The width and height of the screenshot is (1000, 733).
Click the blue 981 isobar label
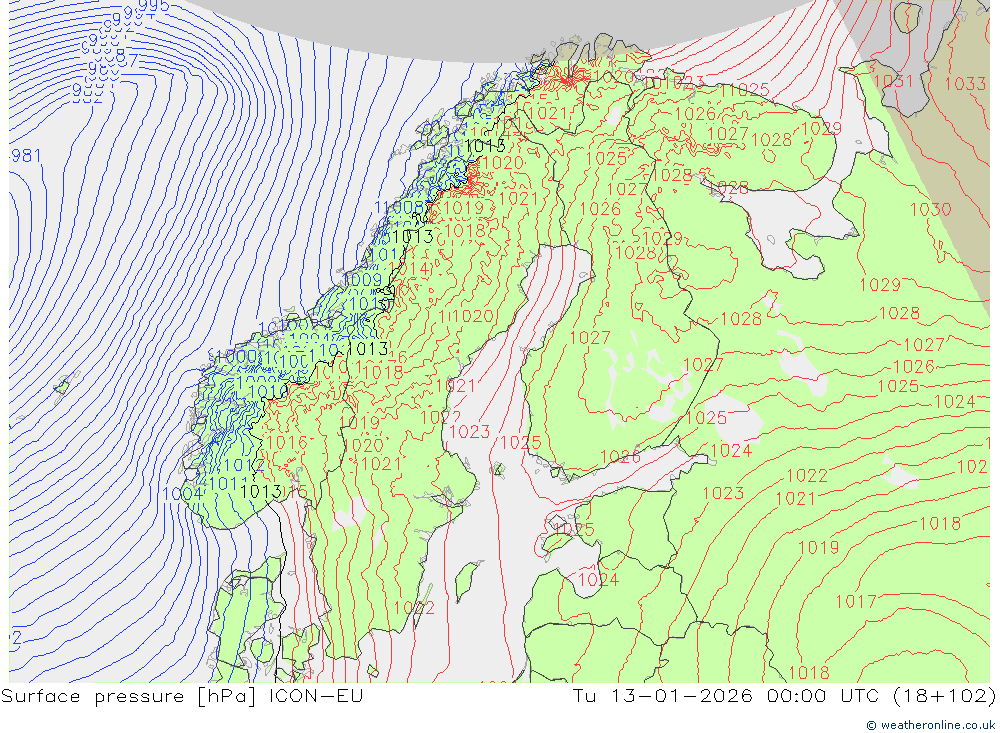(x=26, y=156)
